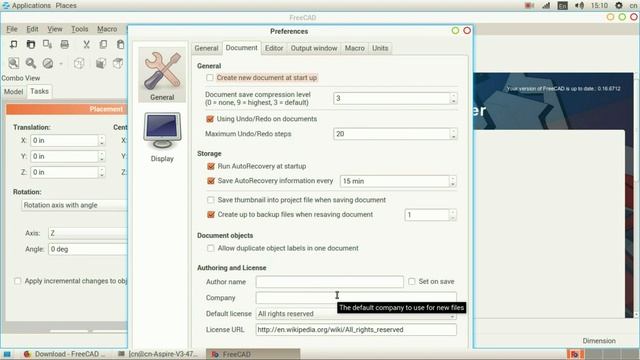Adjust the compression level spinner arrows
The image size is (640, 360).
coord(453,98)
